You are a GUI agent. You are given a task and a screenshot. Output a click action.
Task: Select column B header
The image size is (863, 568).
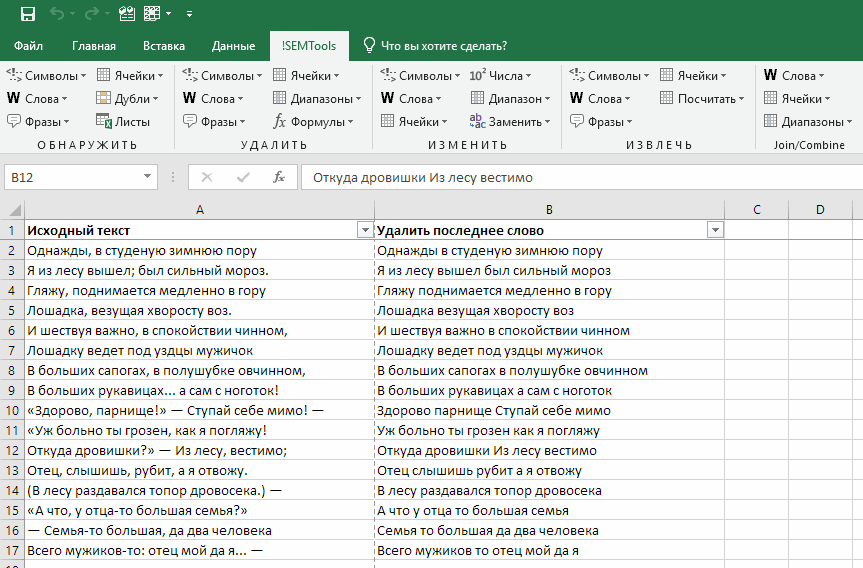[x=549, y=210]
